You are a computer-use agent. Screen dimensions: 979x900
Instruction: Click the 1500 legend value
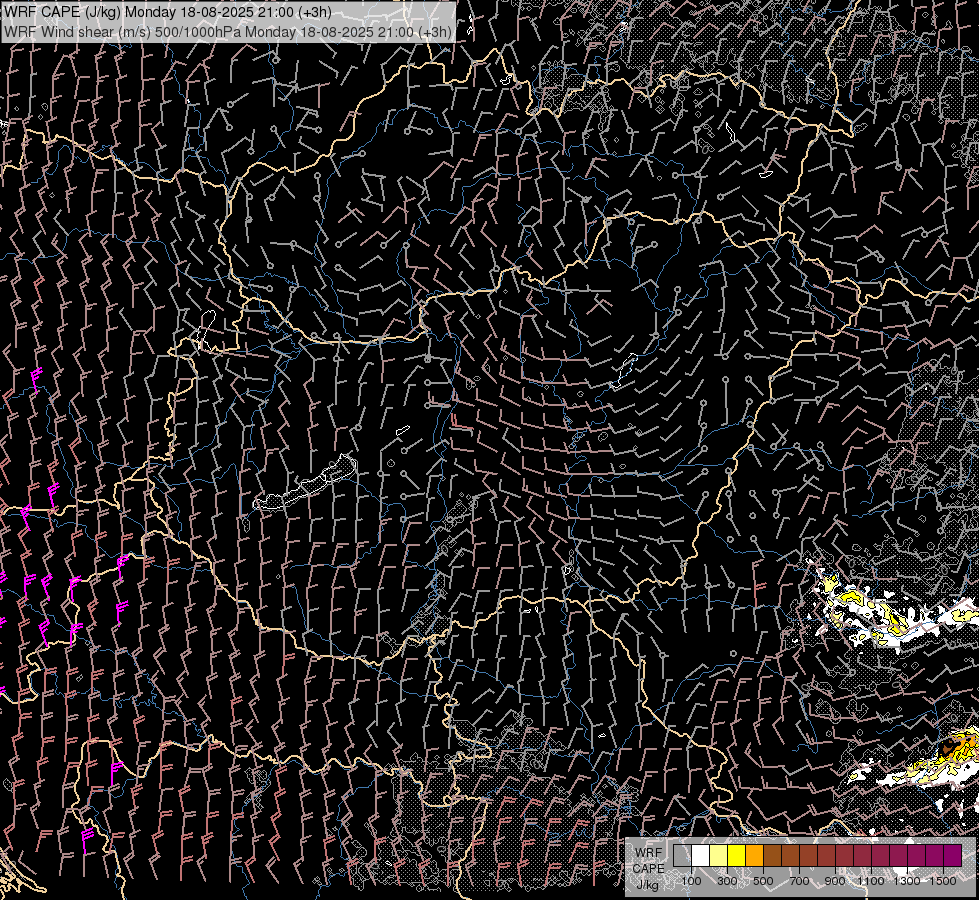943,881
